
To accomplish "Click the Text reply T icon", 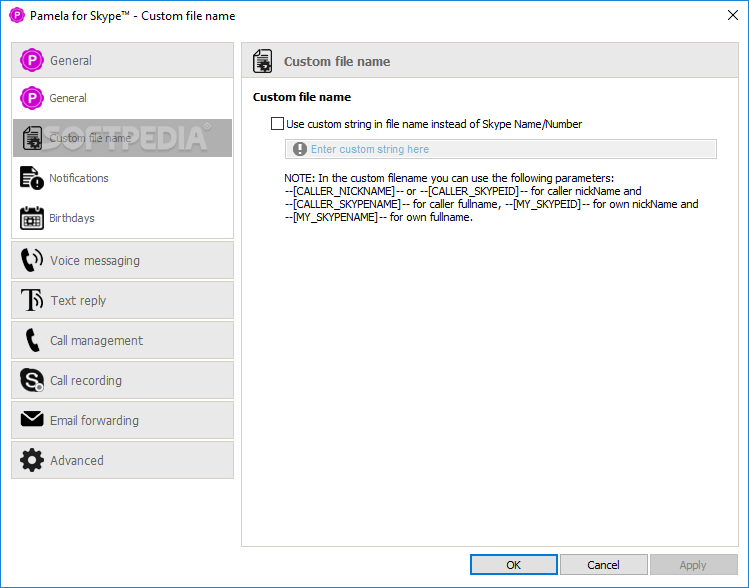I will [x=32, y=300].
